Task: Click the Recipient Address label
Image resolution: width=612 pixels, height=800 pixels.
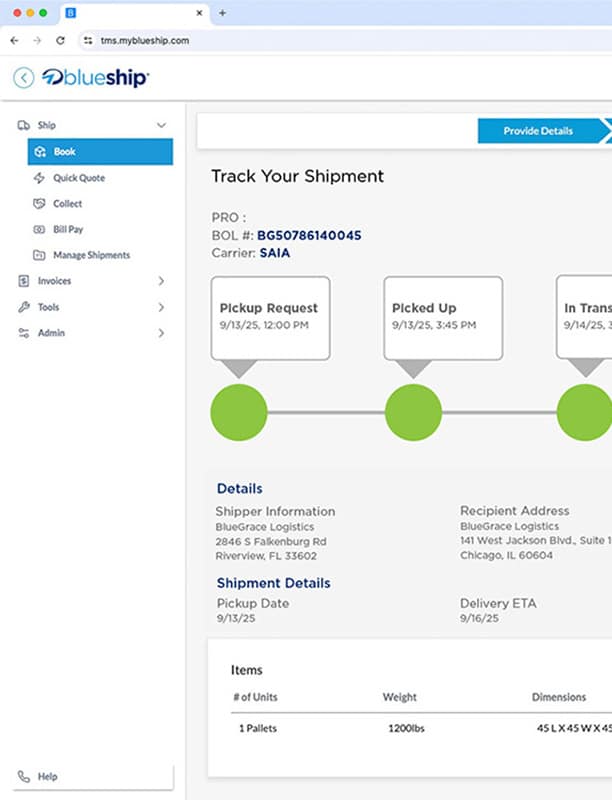Action: 515,511
